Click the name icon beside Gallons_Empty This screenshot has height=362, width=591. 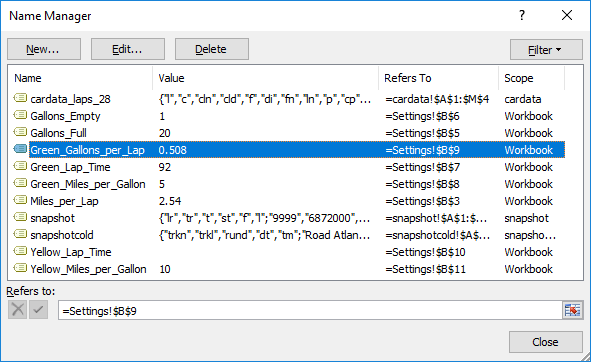pyautogui.click(x=20, y=115)
